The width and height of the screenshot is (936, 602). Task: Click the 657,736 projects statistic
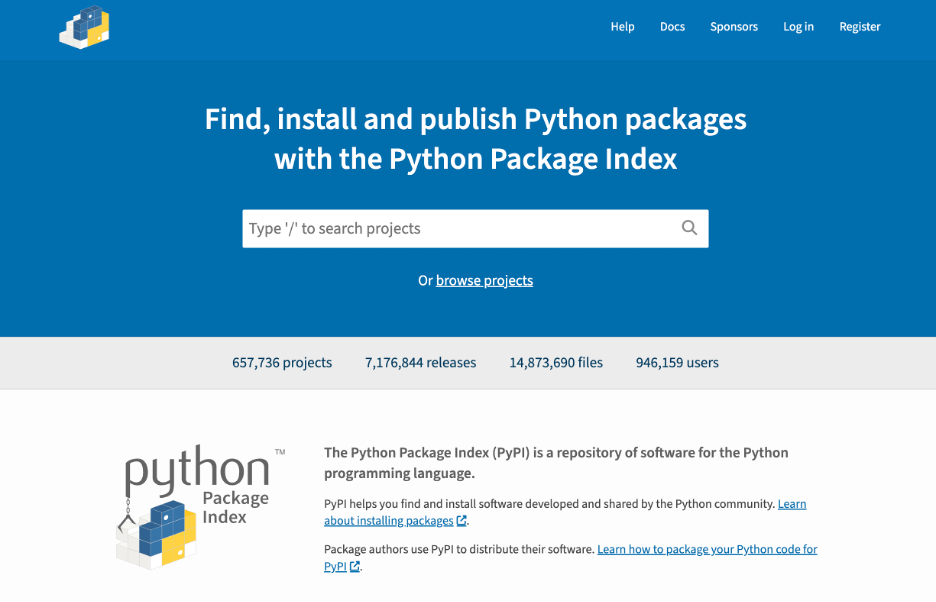coord(282,363)
